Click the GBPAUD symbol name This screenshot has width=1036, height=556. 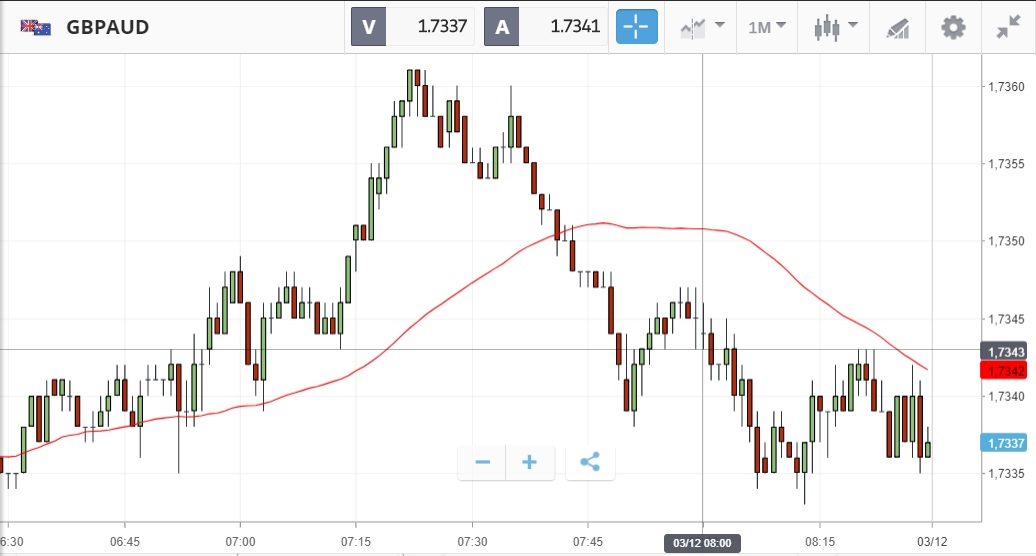(x=108, y=27)
